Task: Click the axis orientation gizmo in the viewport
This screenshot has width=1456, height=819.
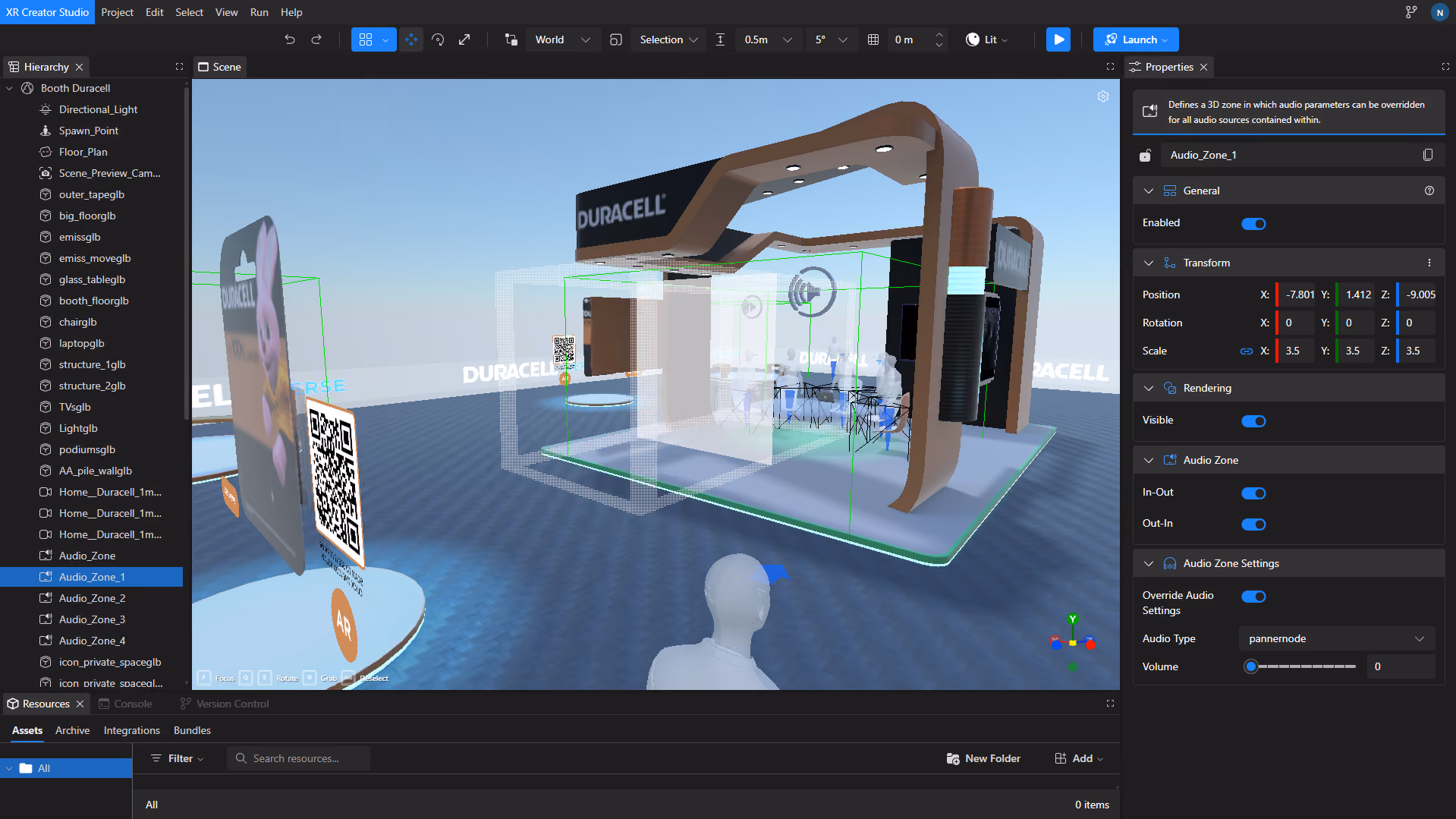Action: (x=1073, y=642)
